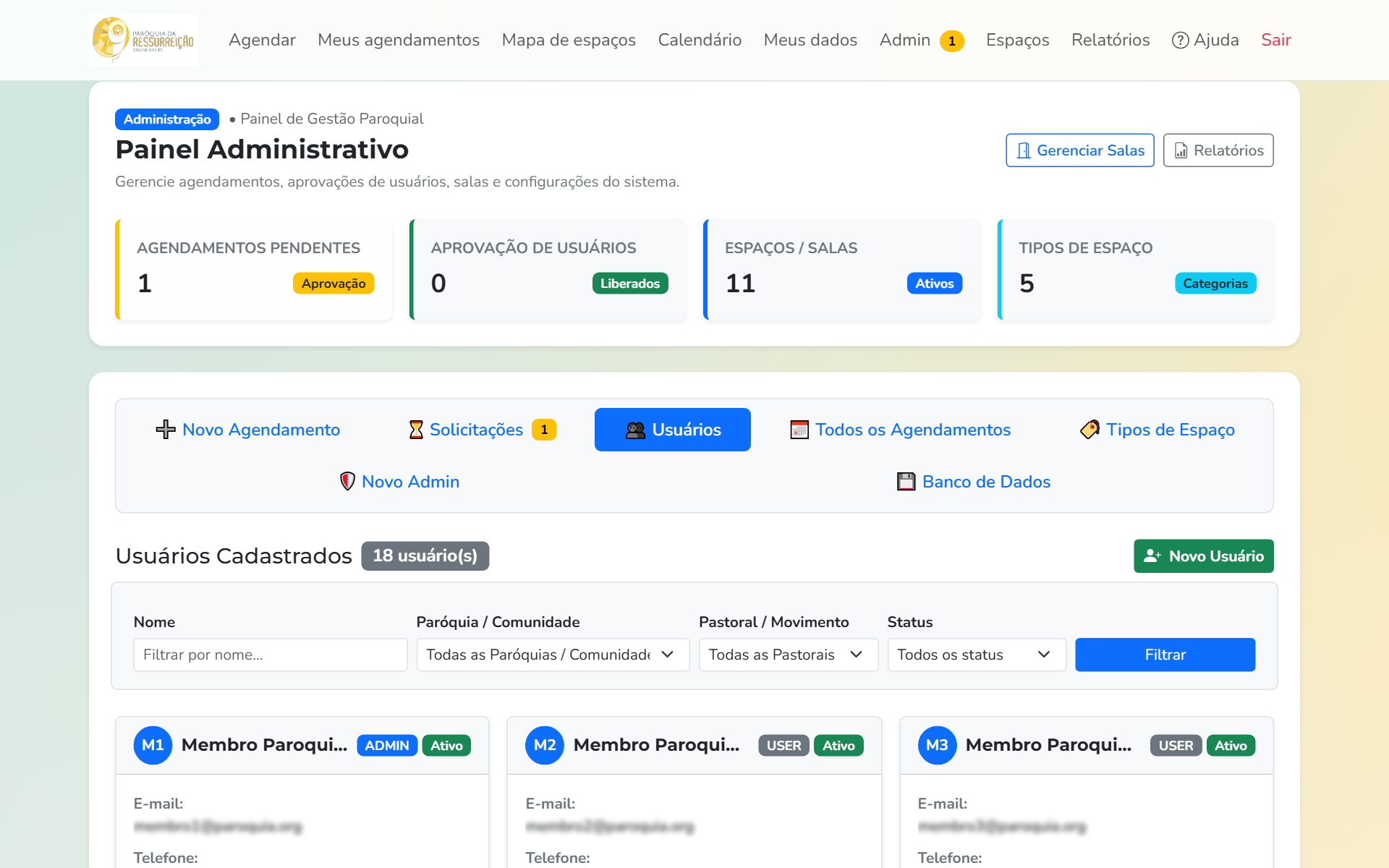Open Calendário in the navigation bar
The height and width of the screenshot is (868, 1389).
point(700,40)
